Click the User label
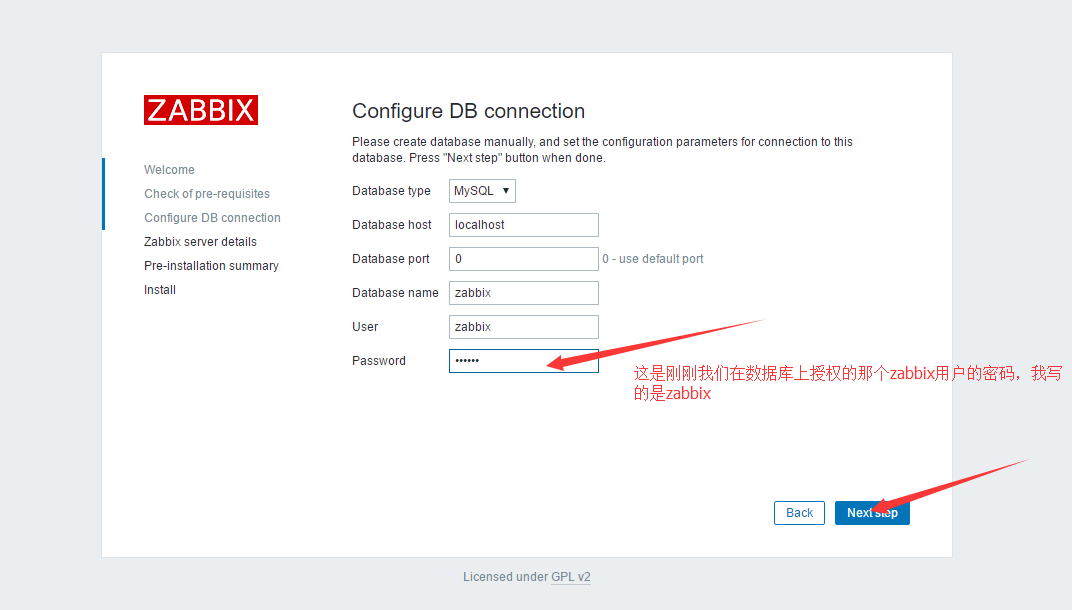The height and width of the screenshot is (610, 1072). pyautogui.click(x=365, y=327)
